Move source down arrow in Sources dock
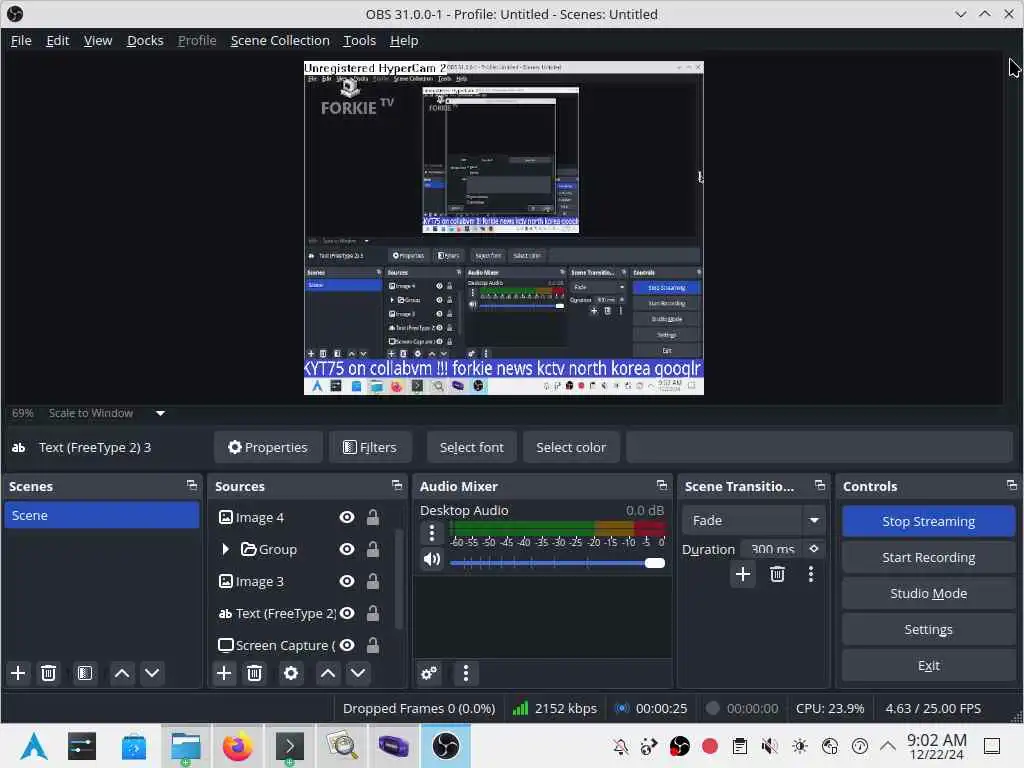 point(358,673)
